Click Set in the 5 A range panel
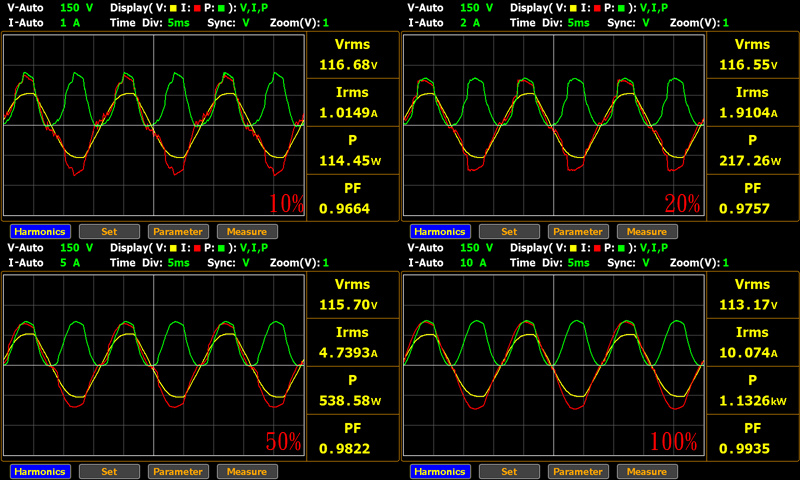 [109, 472]
